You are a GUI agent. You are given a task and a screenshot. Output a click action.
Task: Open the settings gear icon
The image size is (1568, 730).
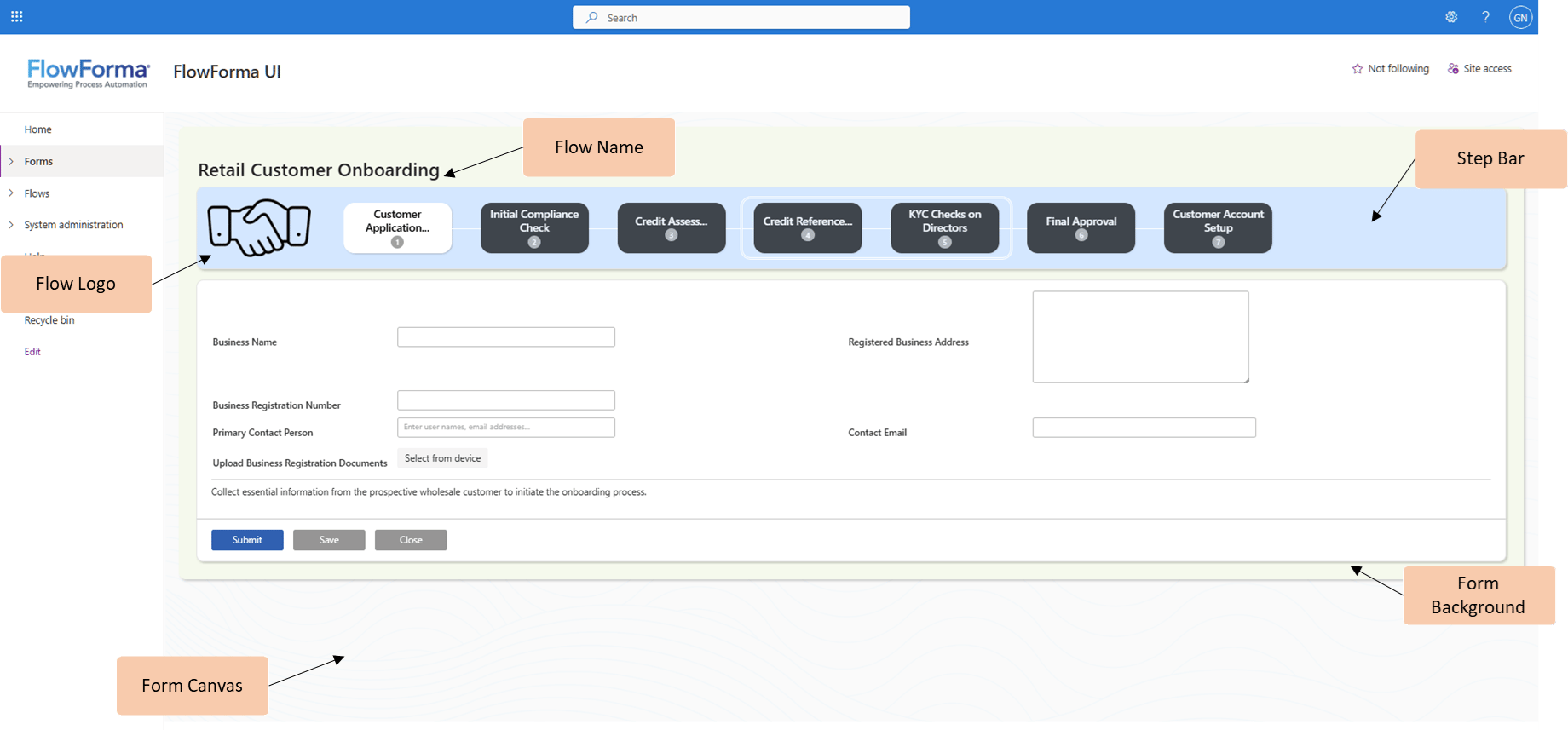(x=1451, y=17)
